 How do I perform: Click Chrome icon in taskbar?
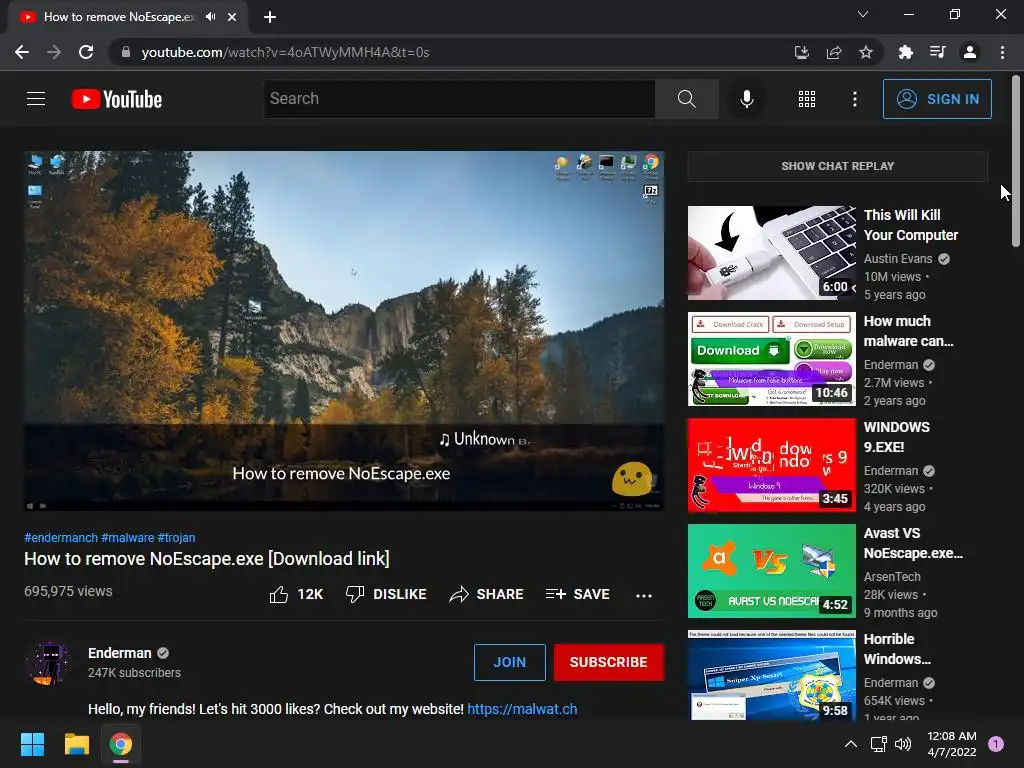(121, 744)
